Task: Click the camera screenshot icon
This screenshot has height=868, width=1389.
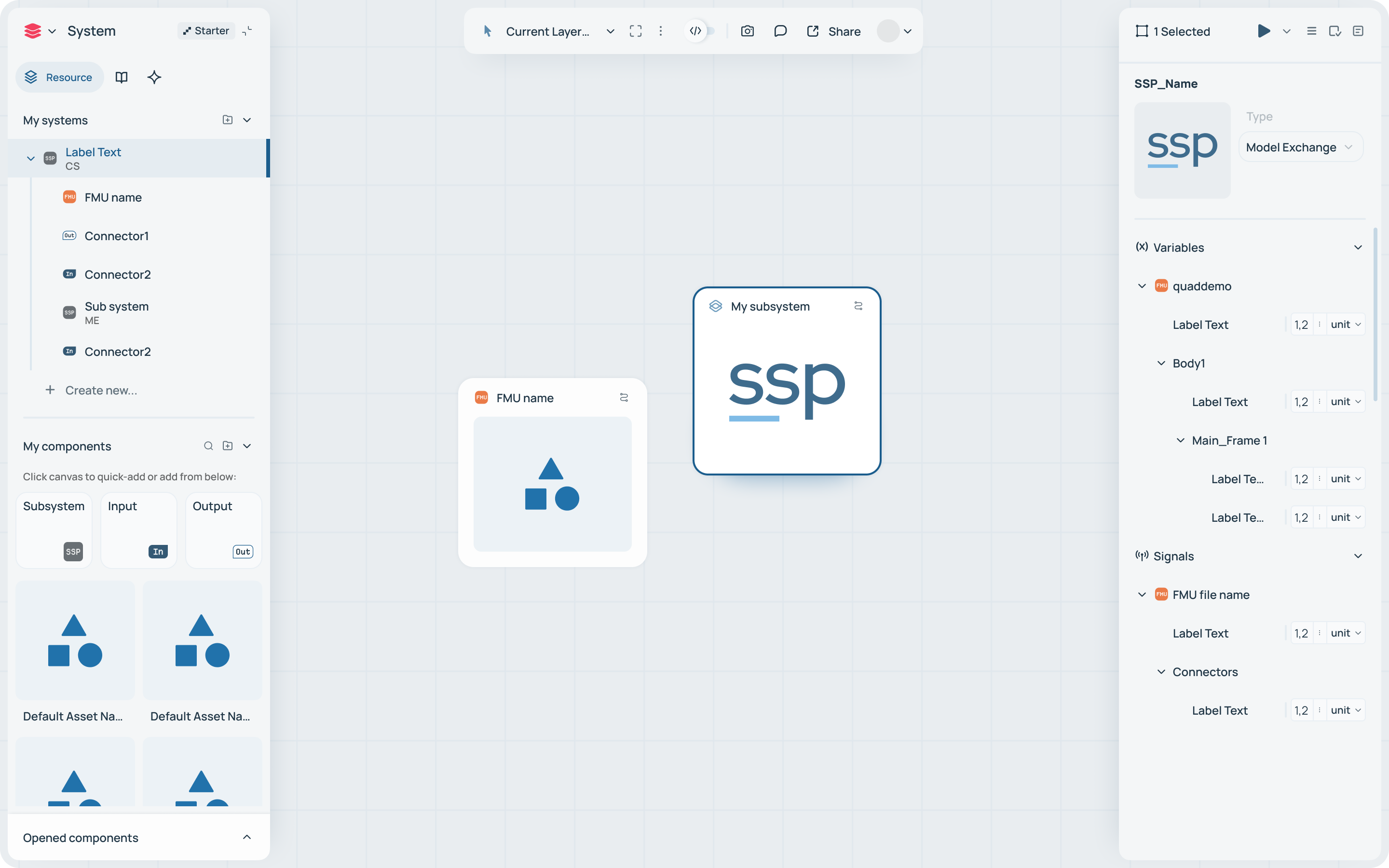Action: pyautogui.click(x=747, y=31)
